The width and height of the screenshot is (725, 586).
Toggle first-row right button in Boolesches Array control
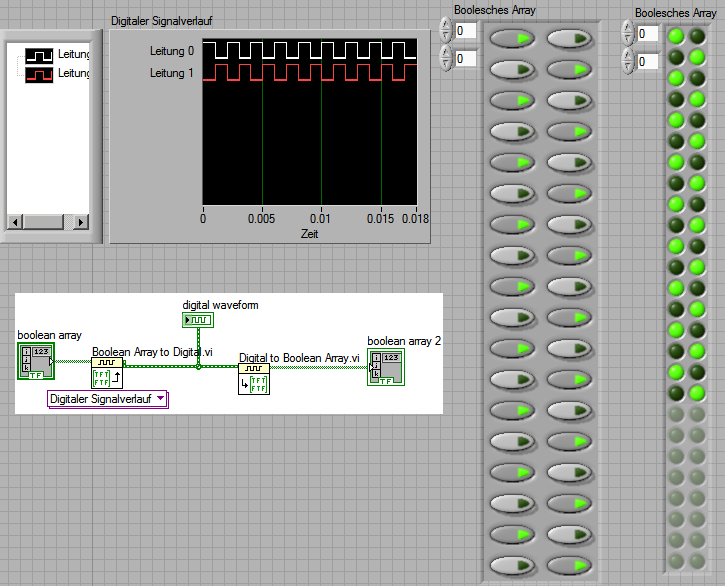pos(570,39)
